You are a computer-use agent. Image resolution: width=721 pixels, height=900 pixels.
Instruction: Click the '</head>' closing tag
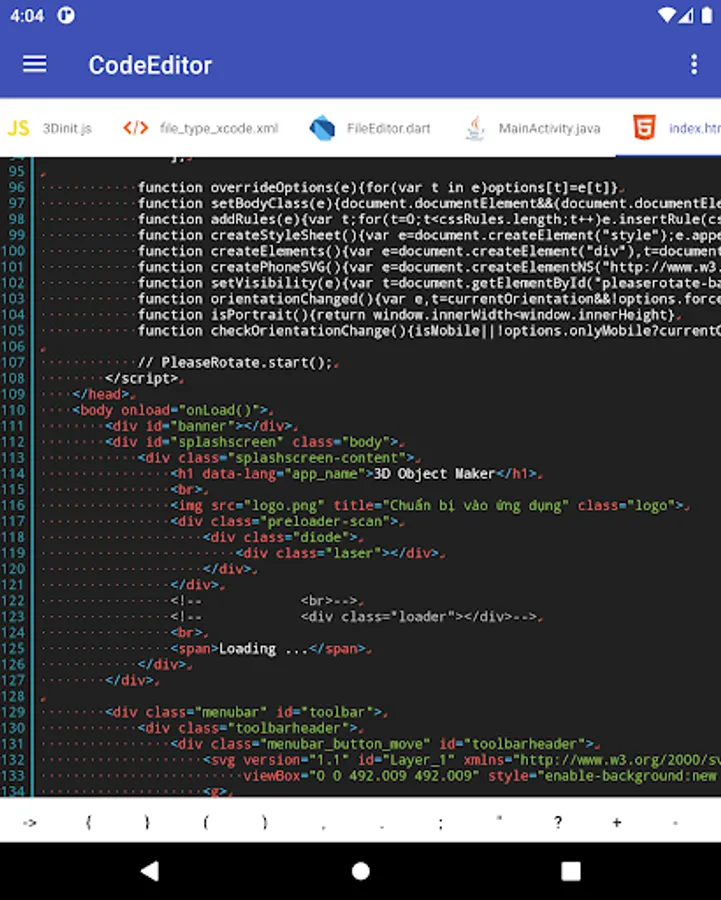coord(101,394)
